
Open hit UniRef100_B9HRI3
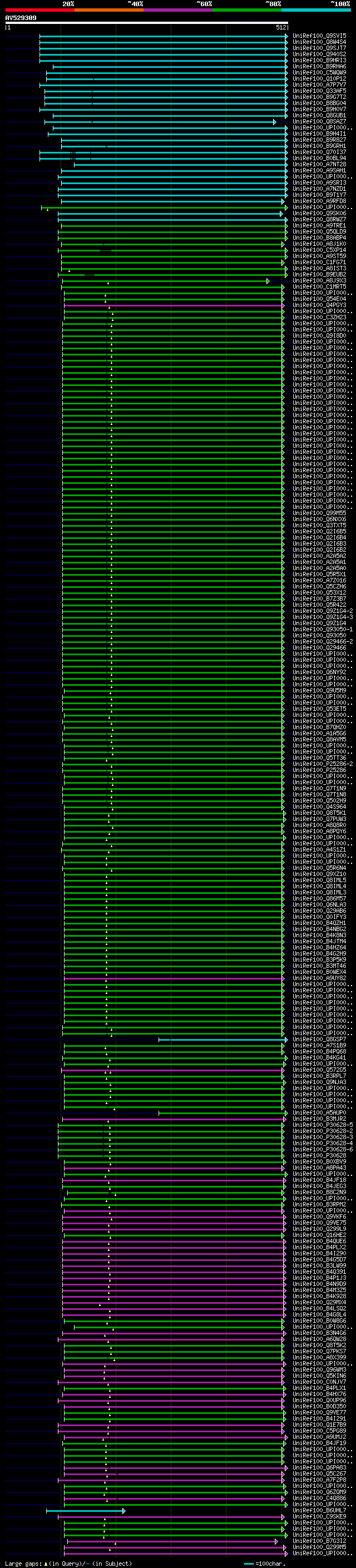(x=319, y=60)
